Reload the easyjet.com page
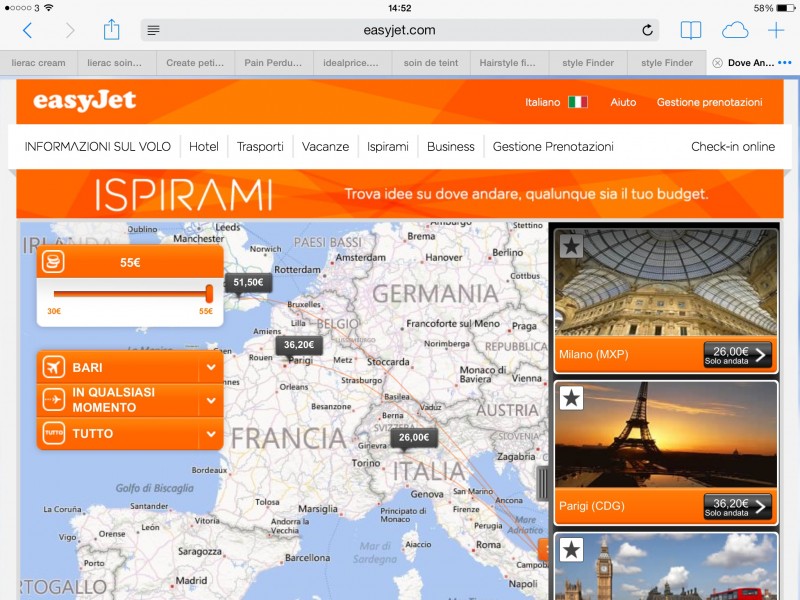 (647, 30)
